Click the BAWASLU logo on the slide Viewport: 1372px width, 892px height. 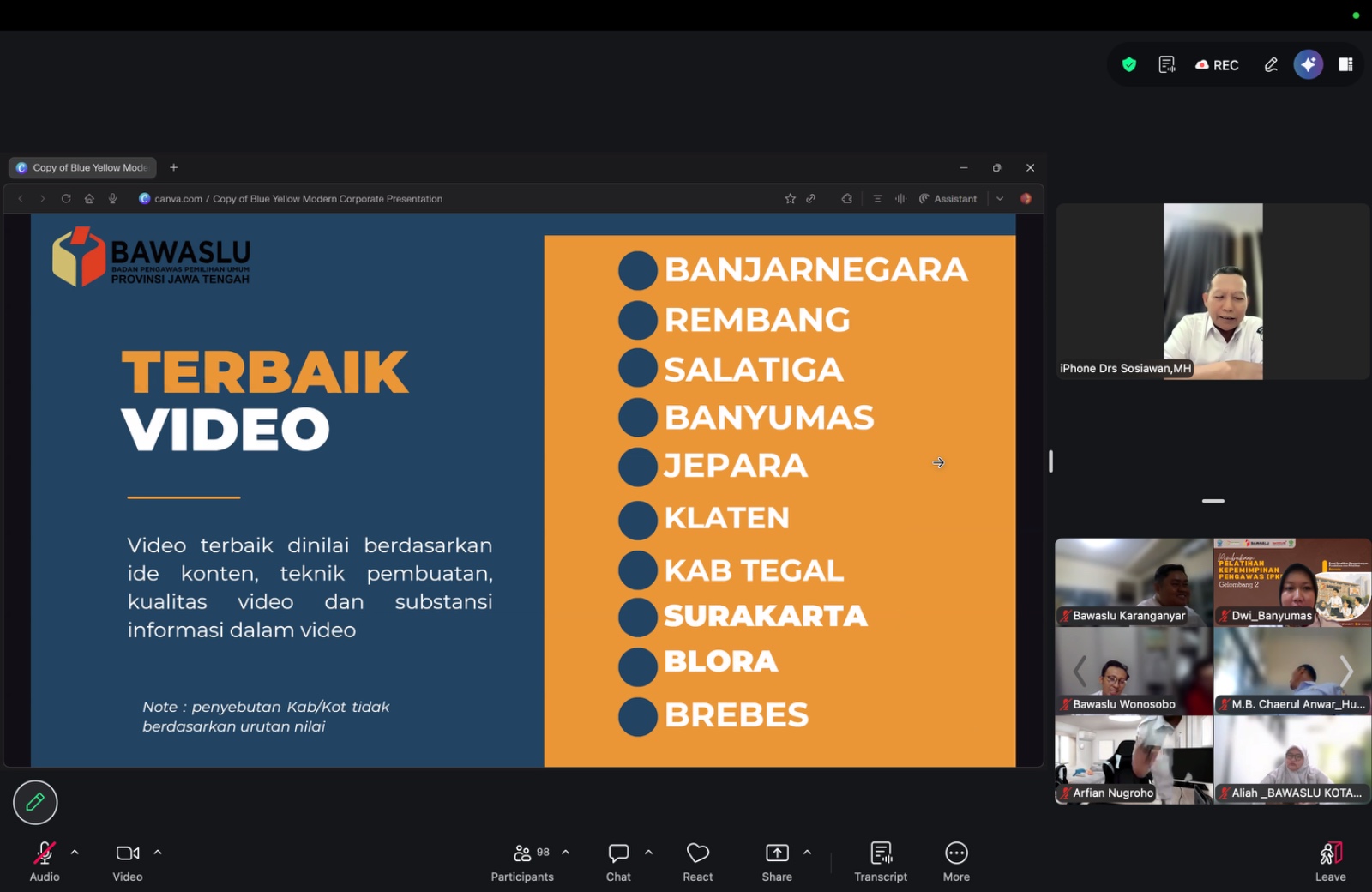click(152, 256)
